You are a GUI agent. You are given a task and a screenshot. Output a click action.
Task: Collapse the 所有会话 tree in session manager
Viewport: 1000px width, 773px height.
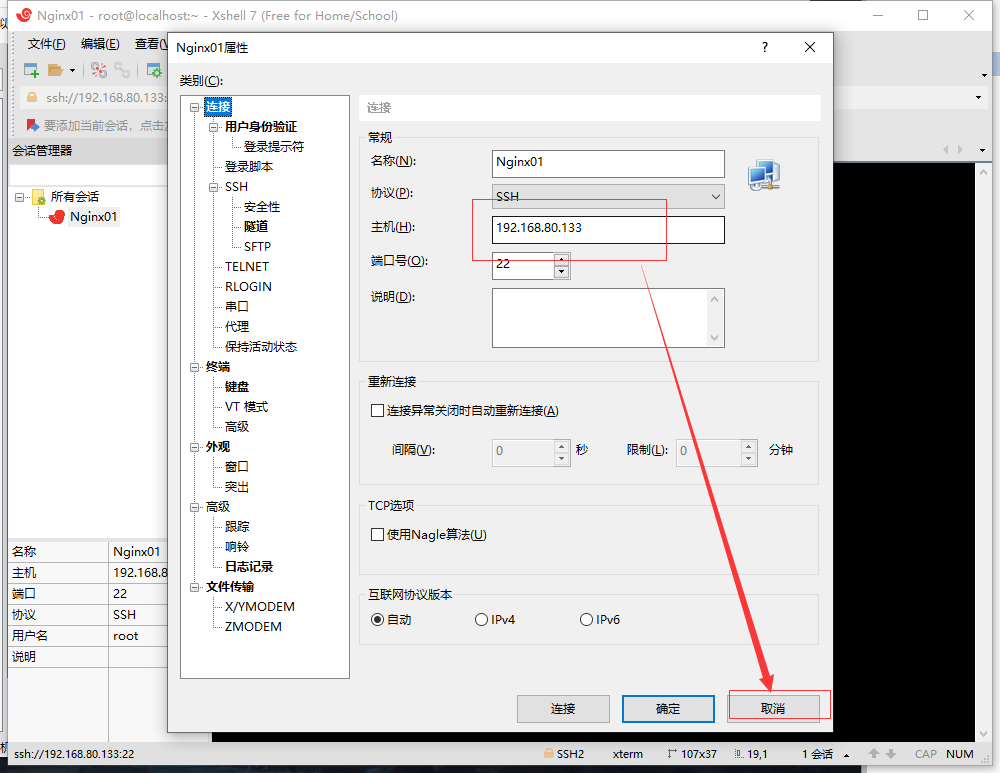point(20,197)
